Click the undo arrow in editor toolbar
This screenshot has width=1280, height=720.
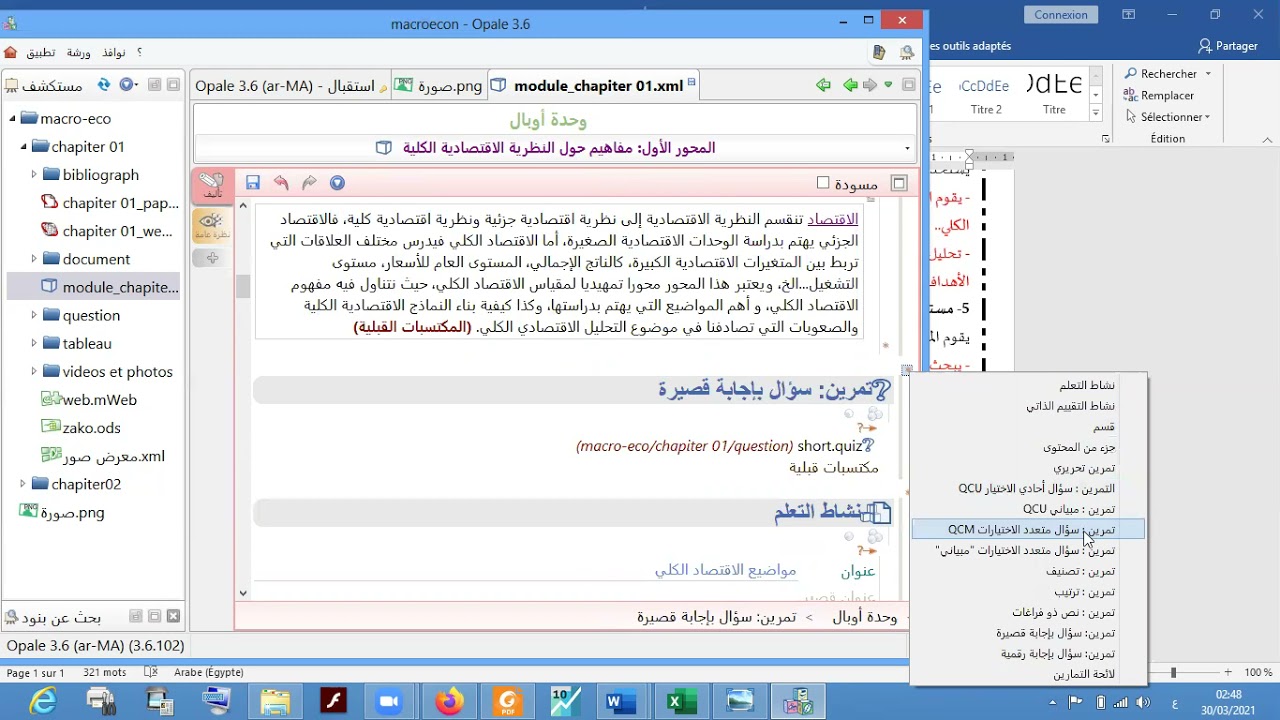click(x=281, y=183)
